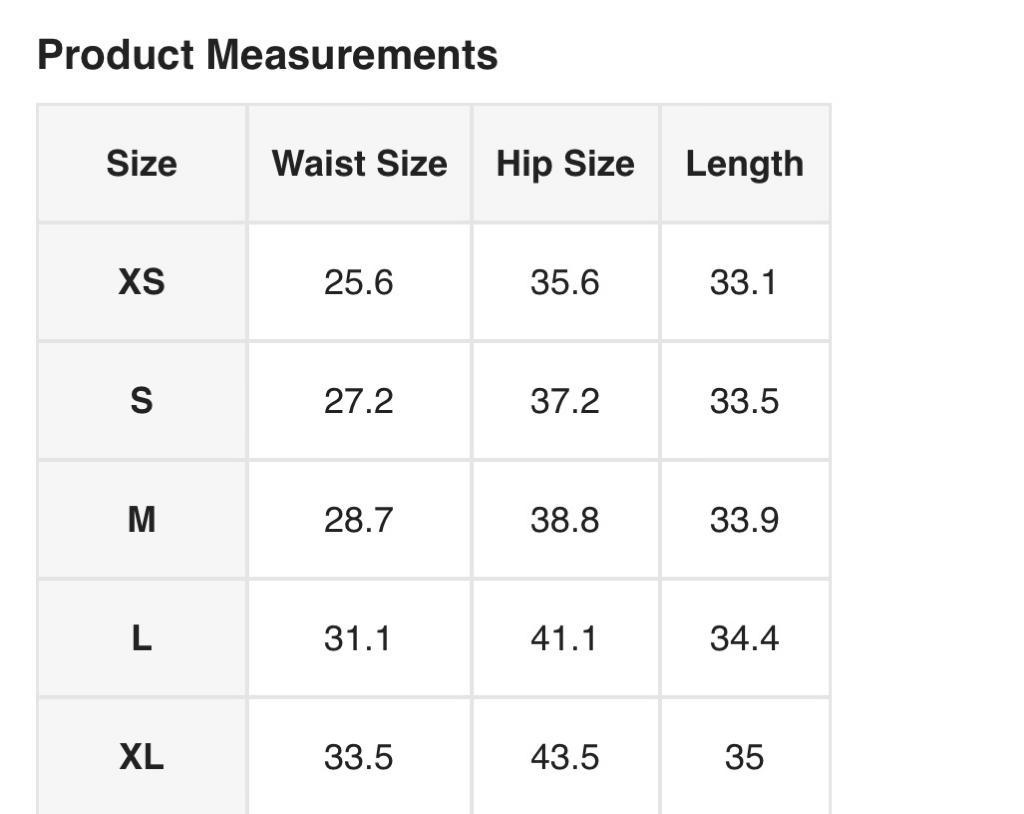Select the L length value 34.4
This screenshot has height=814, width=1024.
(744, 638)
